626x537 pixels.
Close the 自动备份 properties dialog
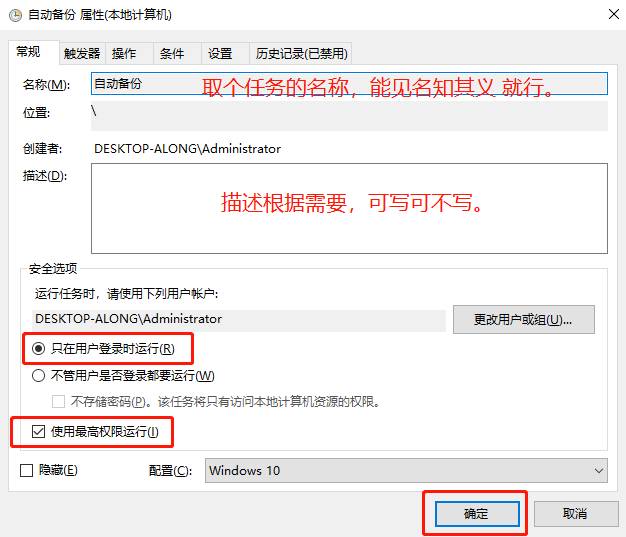(614, 14)
